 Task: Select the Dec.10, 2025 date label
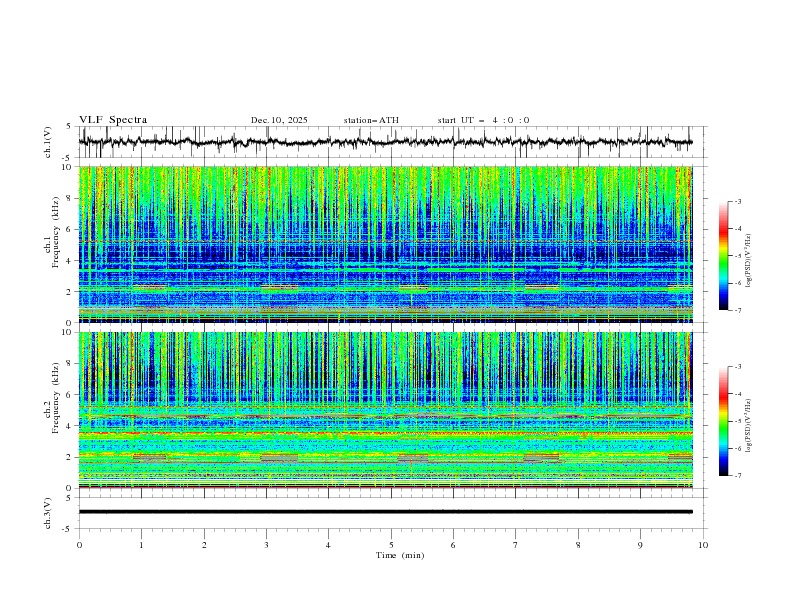(279, 120)
